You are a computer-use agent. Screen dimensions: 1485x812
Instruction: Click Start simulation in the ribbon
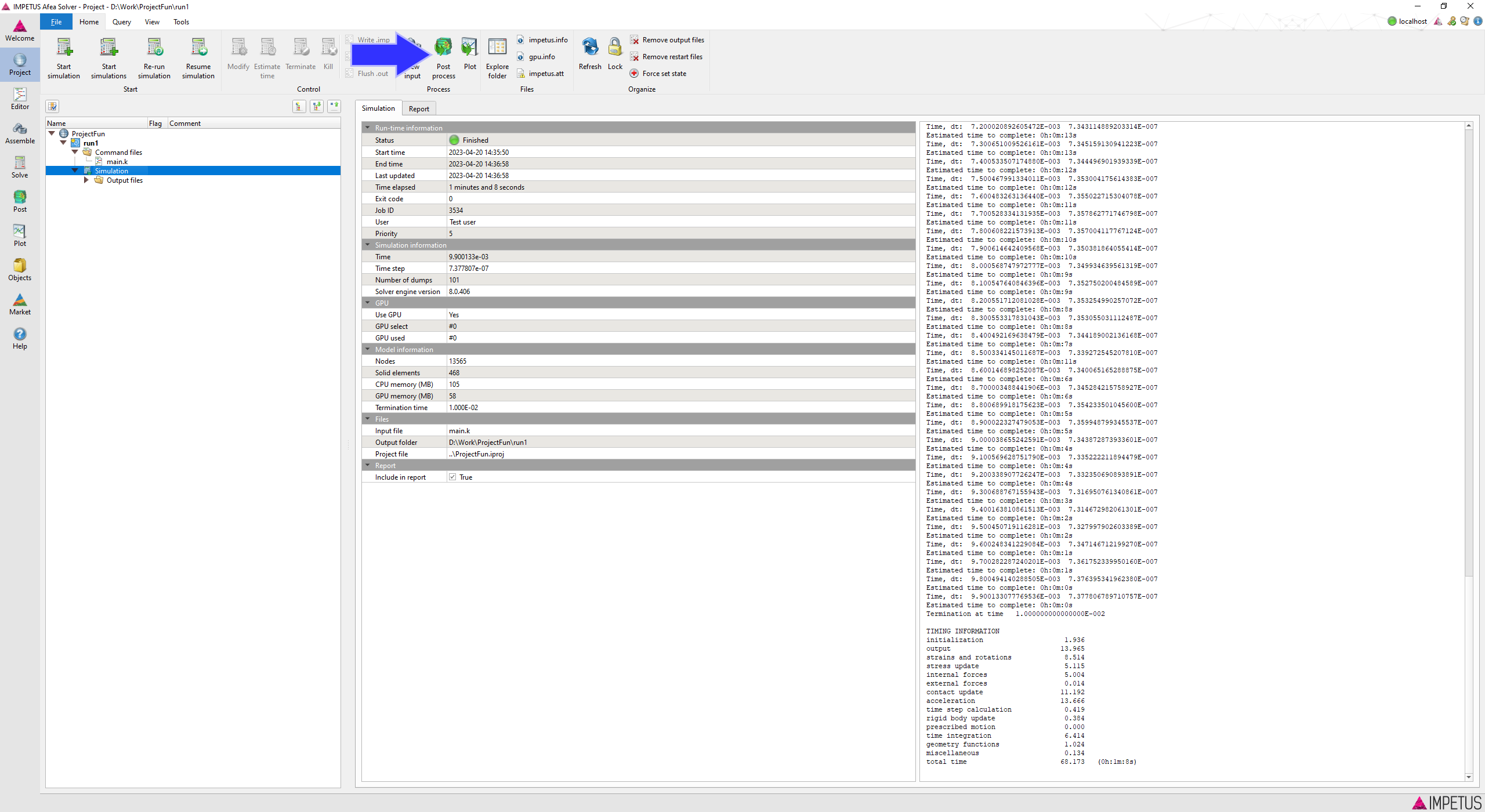point(64,58)
